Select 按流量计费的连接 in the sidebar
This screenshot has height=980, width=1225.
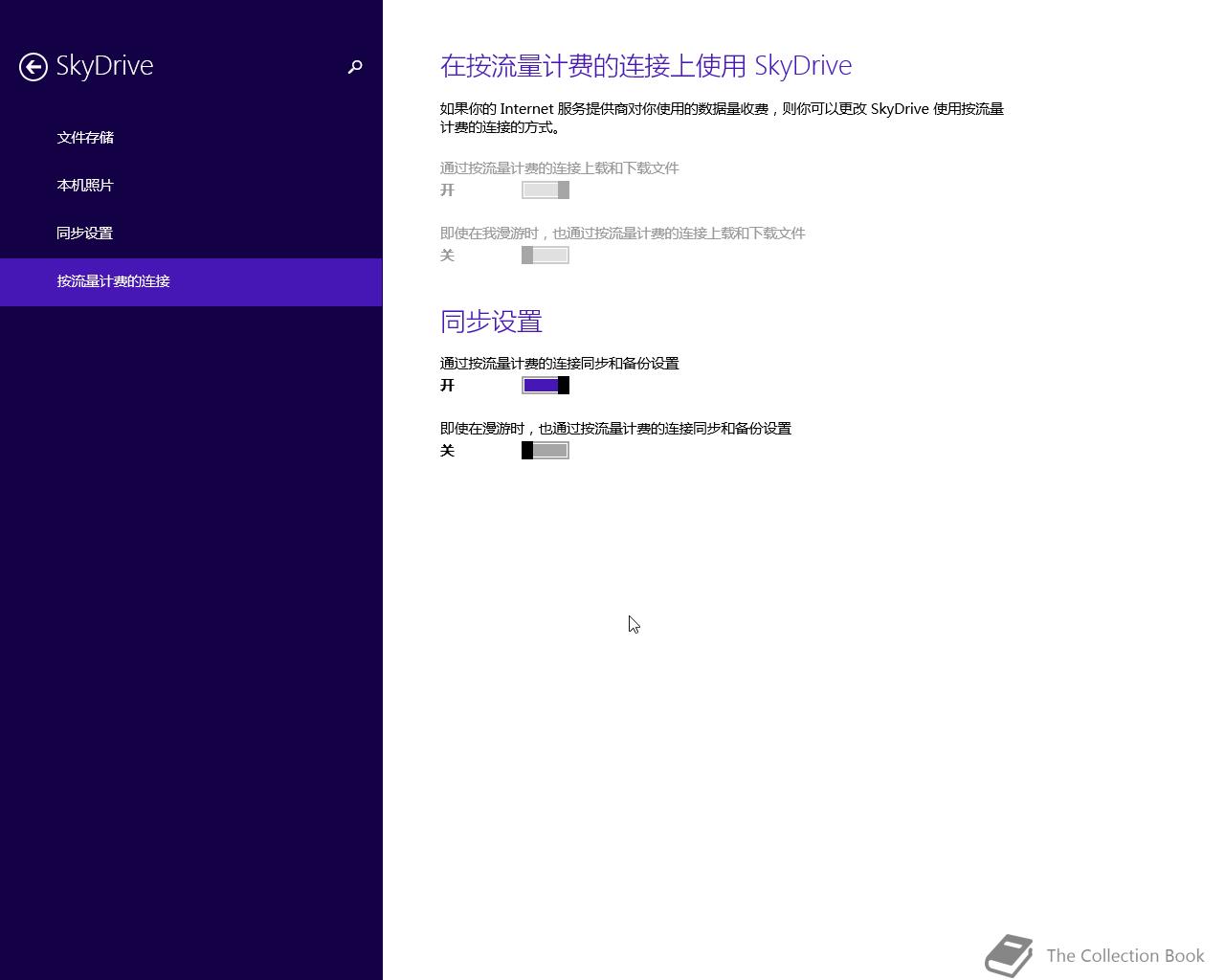coord(190,281)
